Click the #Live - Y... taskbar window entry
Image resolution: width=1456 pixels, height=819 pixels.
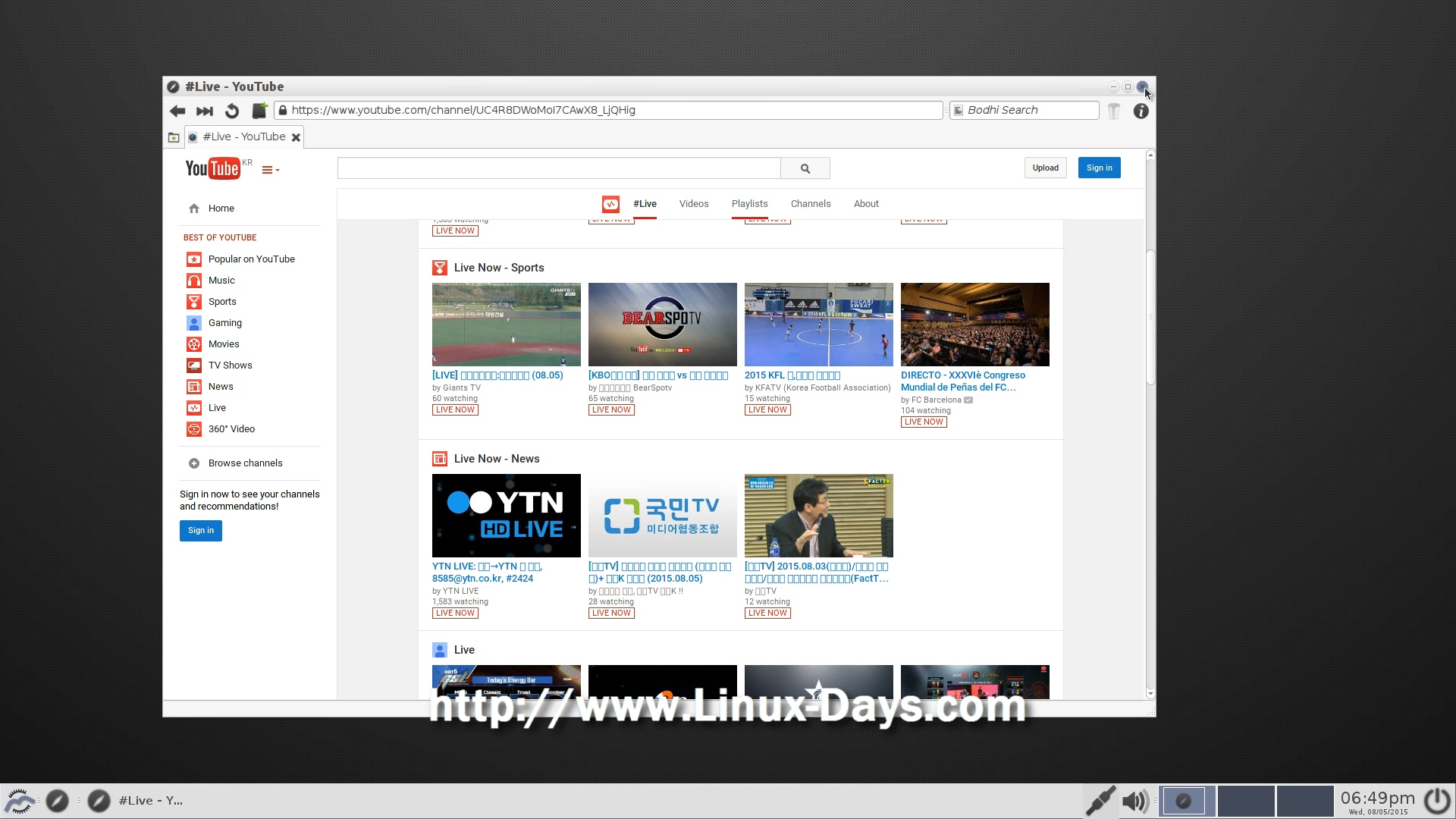coord(136,801)
